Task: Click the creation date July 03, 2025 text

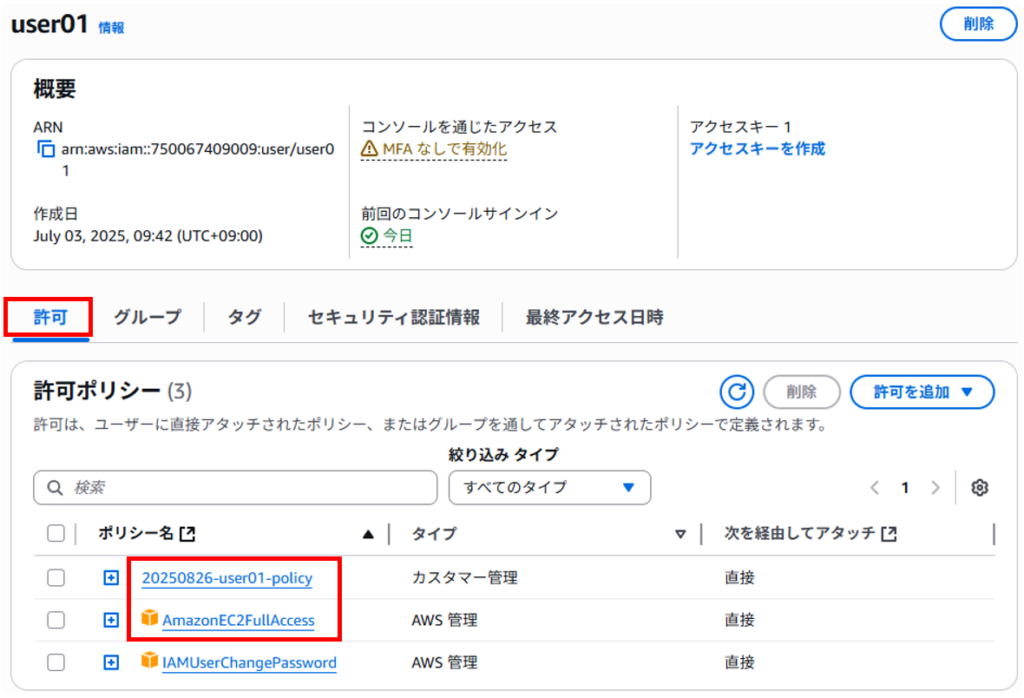Action: pyautogui.click(x=148, y=236)
